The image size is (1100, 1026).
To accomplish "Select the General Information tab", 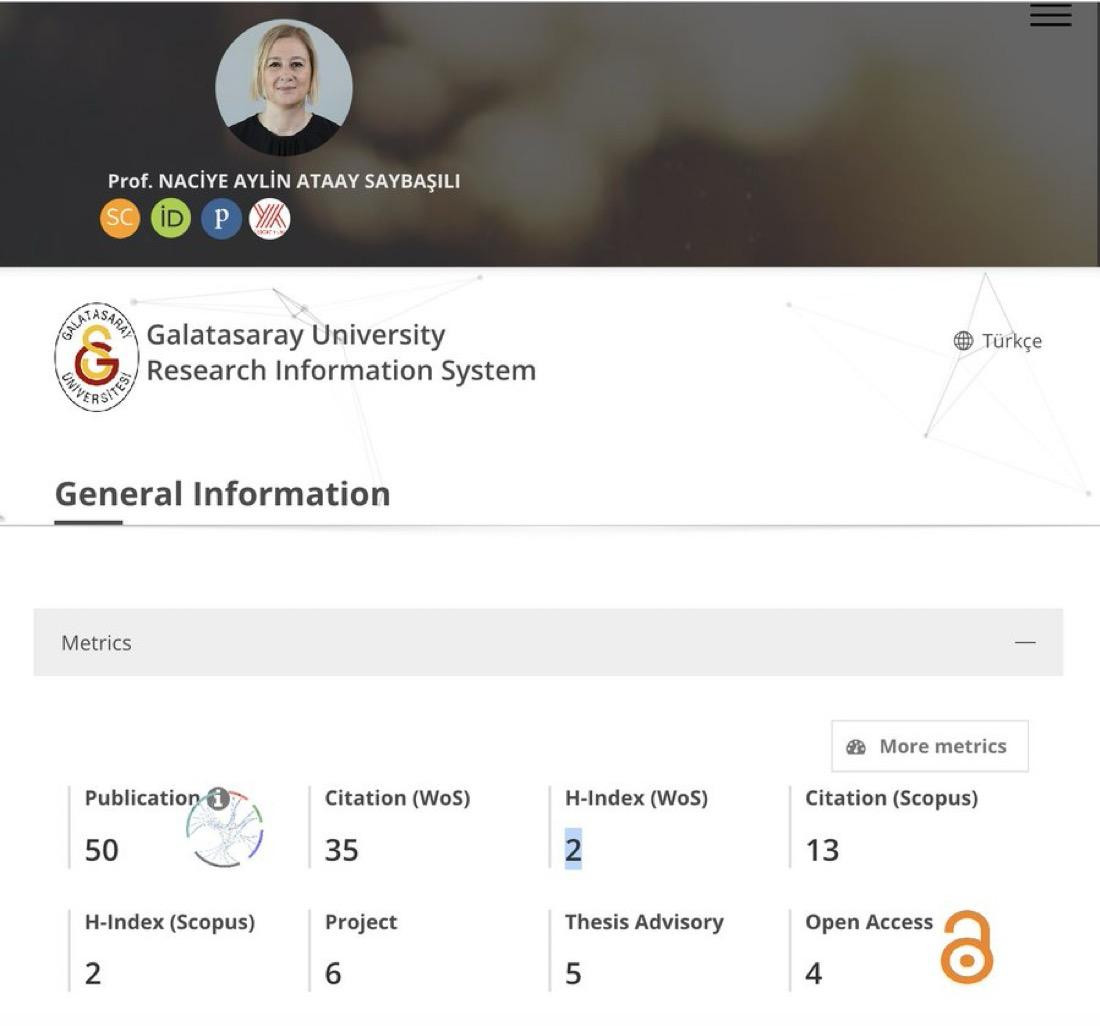I will click(x=222, y=494).
